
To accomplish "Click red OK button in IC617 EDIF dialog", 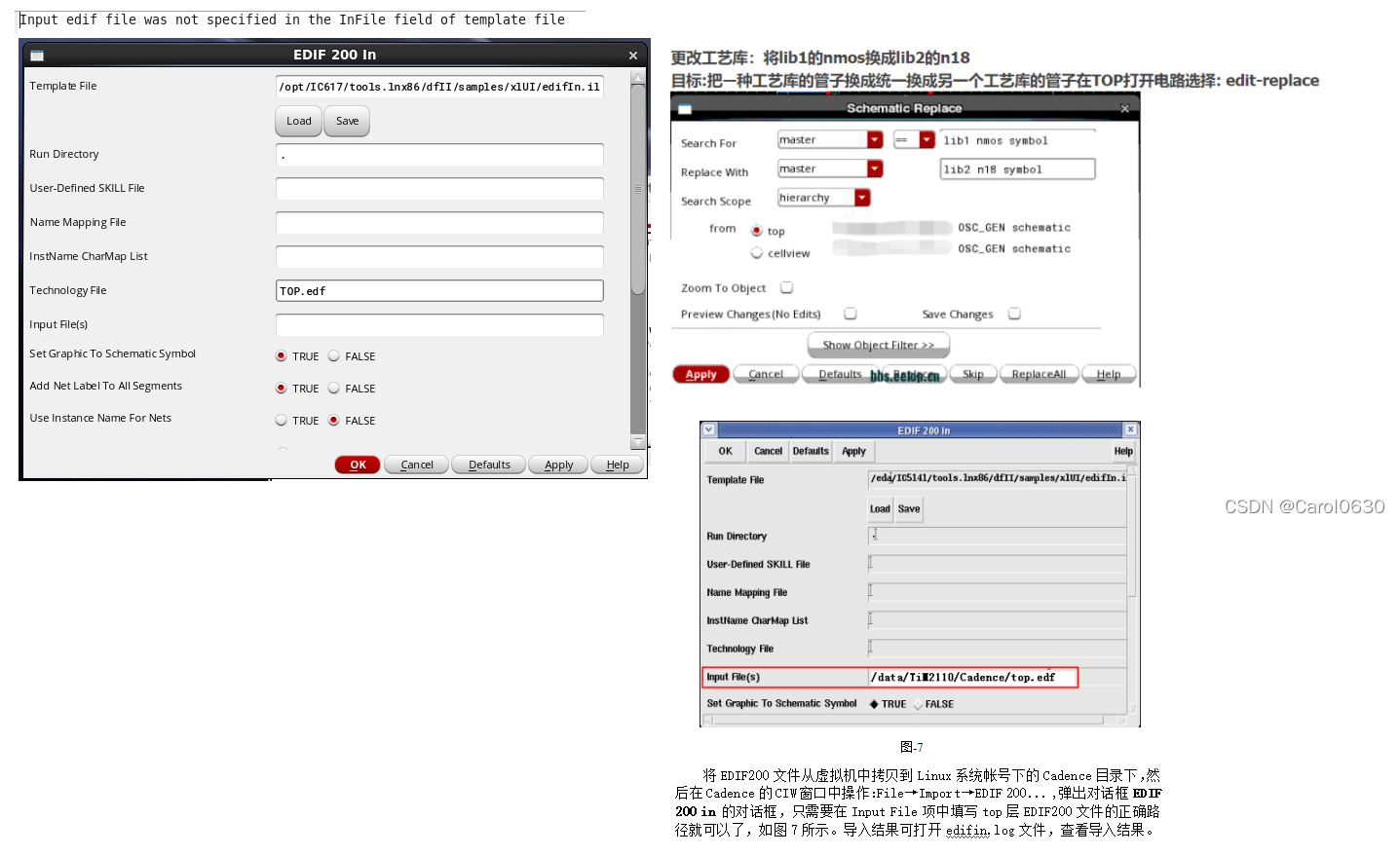I will 358,465.
